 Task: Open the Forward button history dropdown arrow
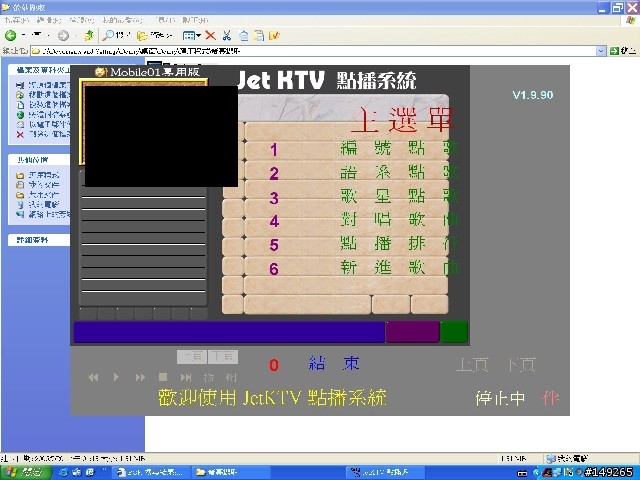76,36
